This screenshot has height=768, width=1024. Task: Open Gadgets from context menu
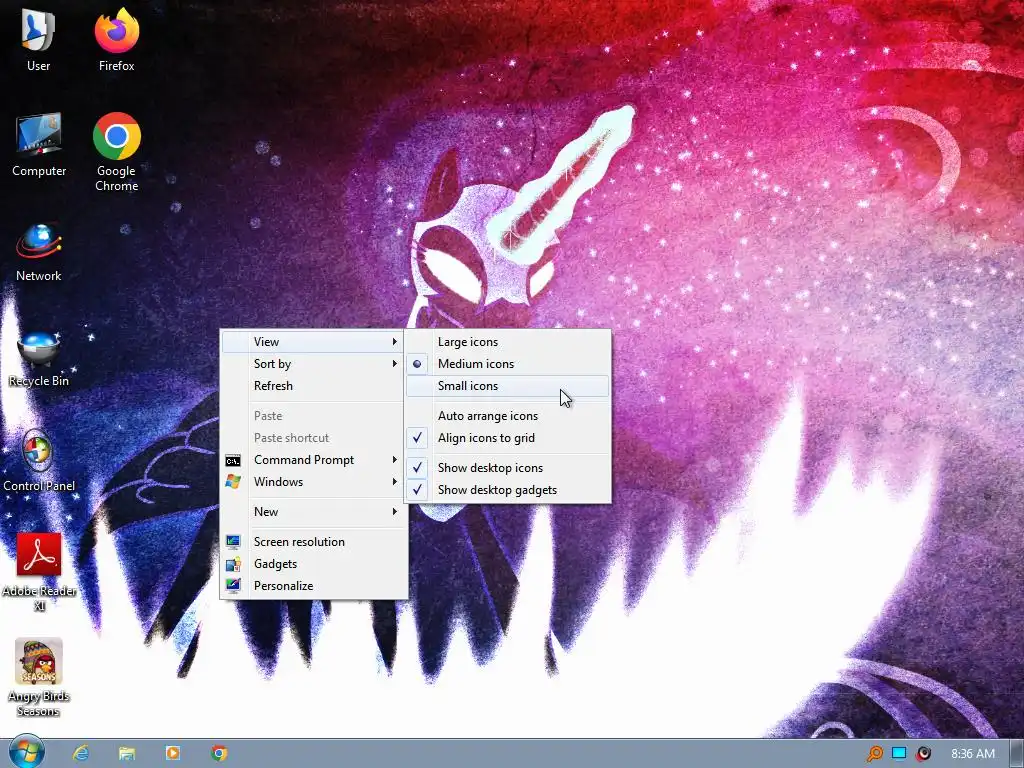click(x=313, y=564)
